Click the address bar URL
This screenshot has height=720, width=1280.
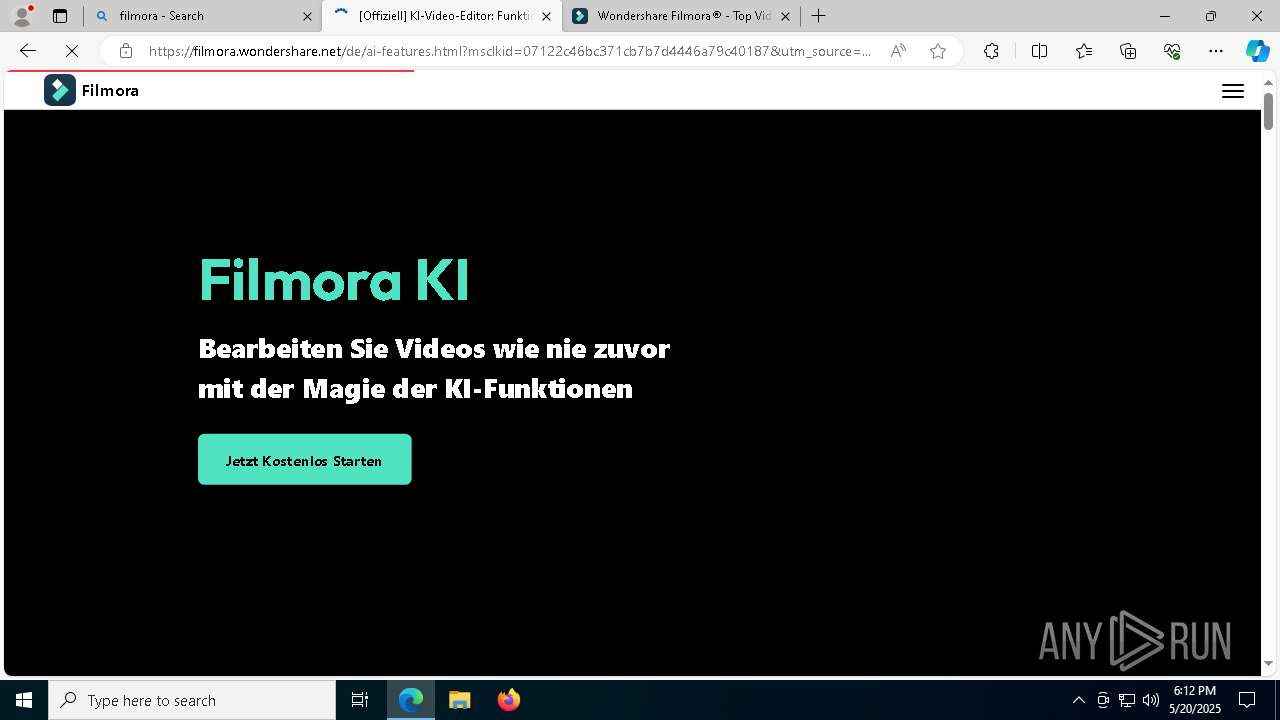click(510, 51)
